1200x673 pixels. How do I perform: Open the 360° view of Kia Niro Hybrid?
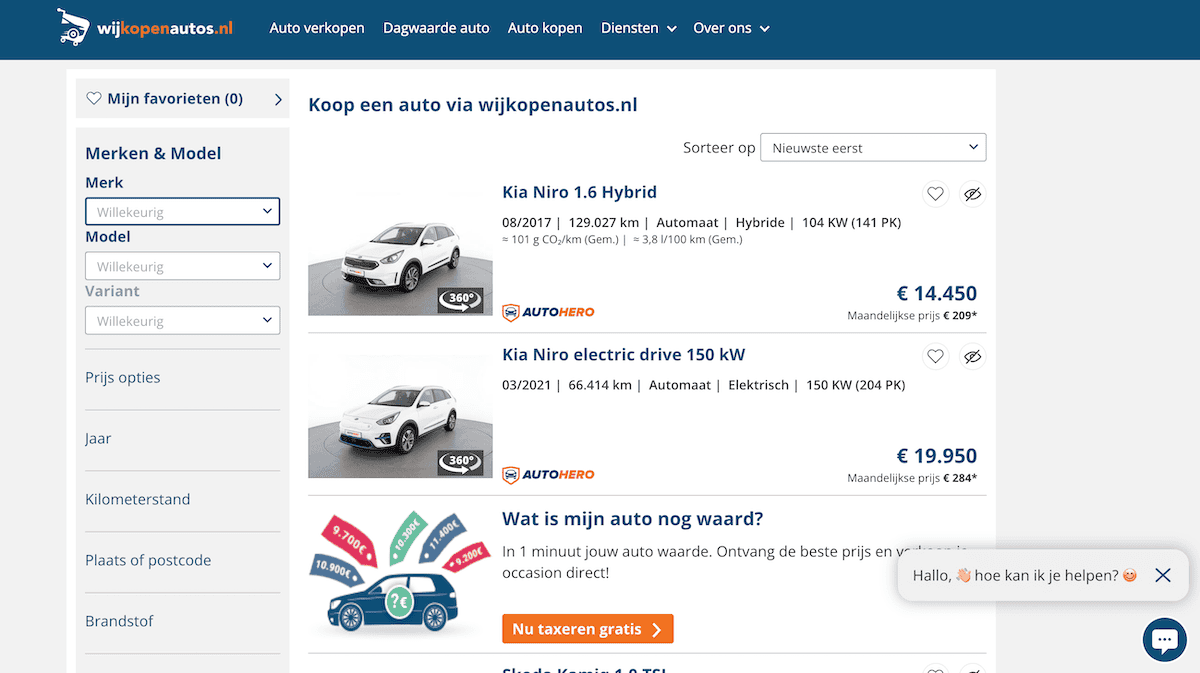click(460, 300)
